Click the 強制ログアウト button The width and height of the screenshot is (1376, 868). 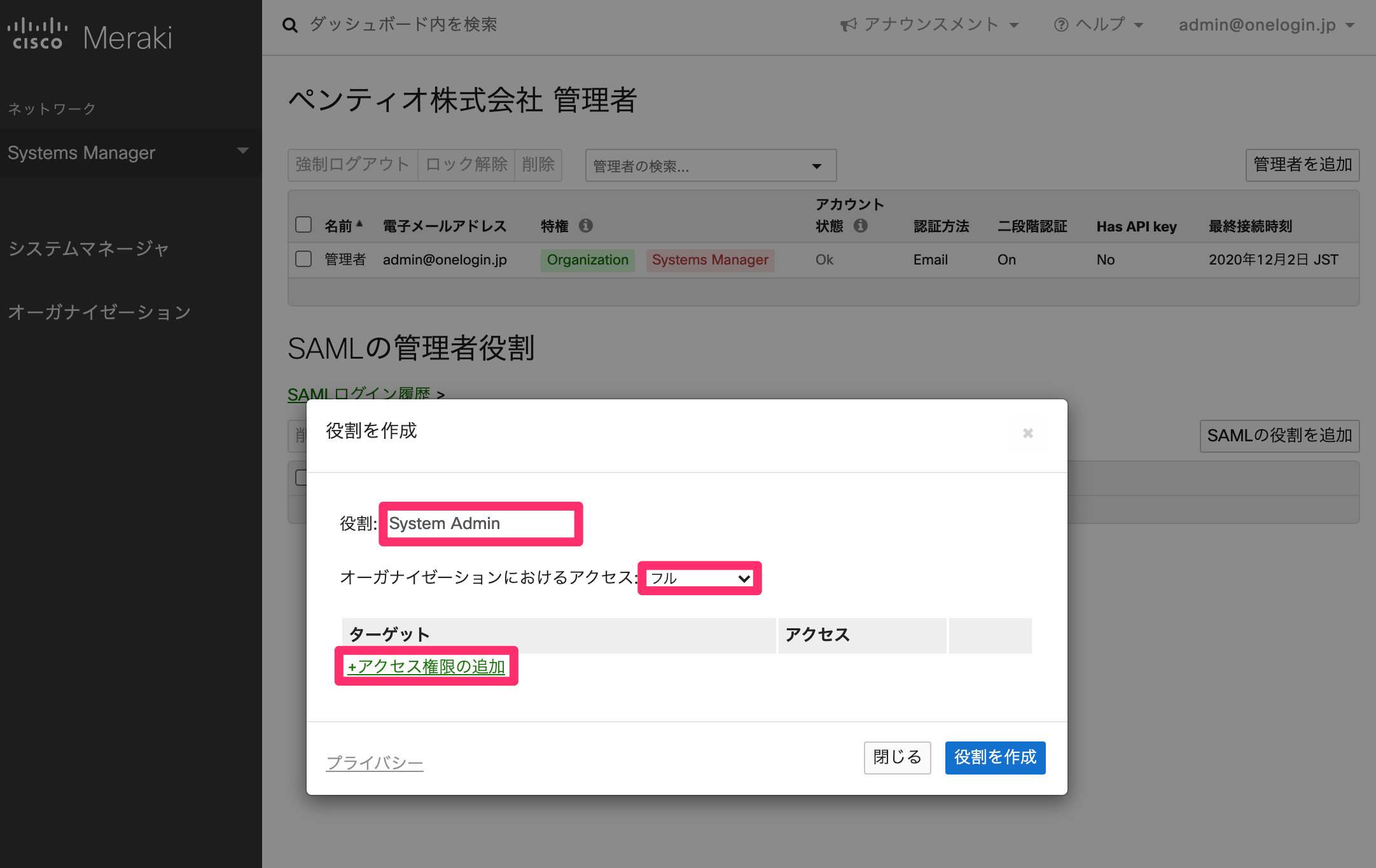point(352,165)
